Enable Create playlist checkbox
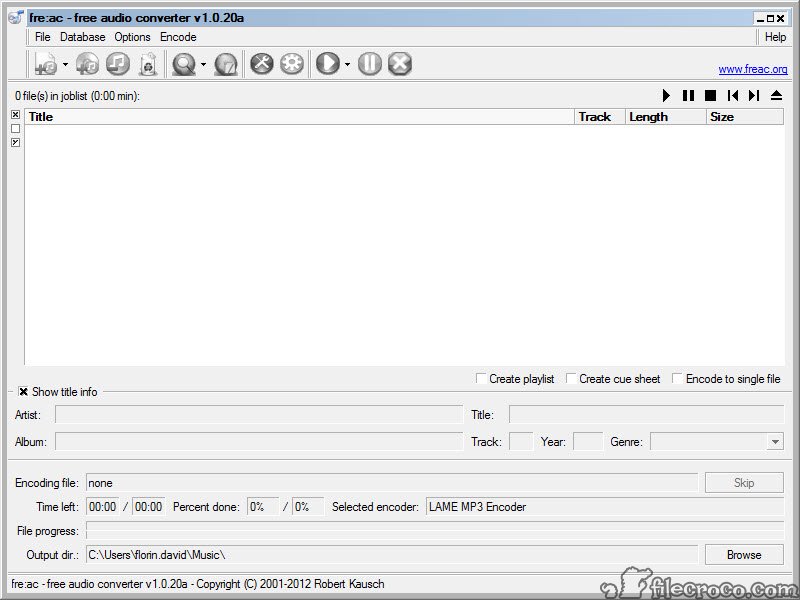The width and height of the screenshot is (800, 600). (x=481, y=378)
